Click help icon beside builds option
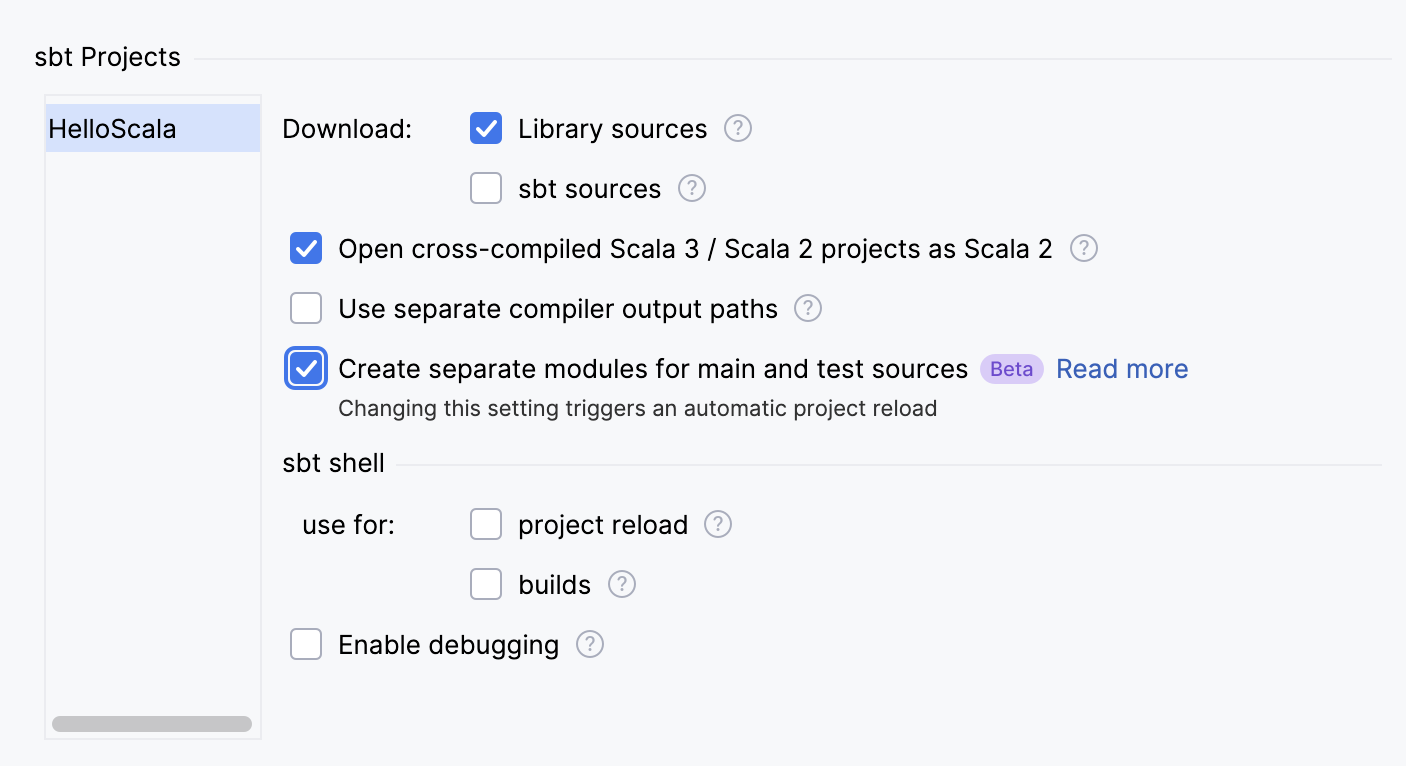This screenshot has height=766, width=1406. (622, 585)
